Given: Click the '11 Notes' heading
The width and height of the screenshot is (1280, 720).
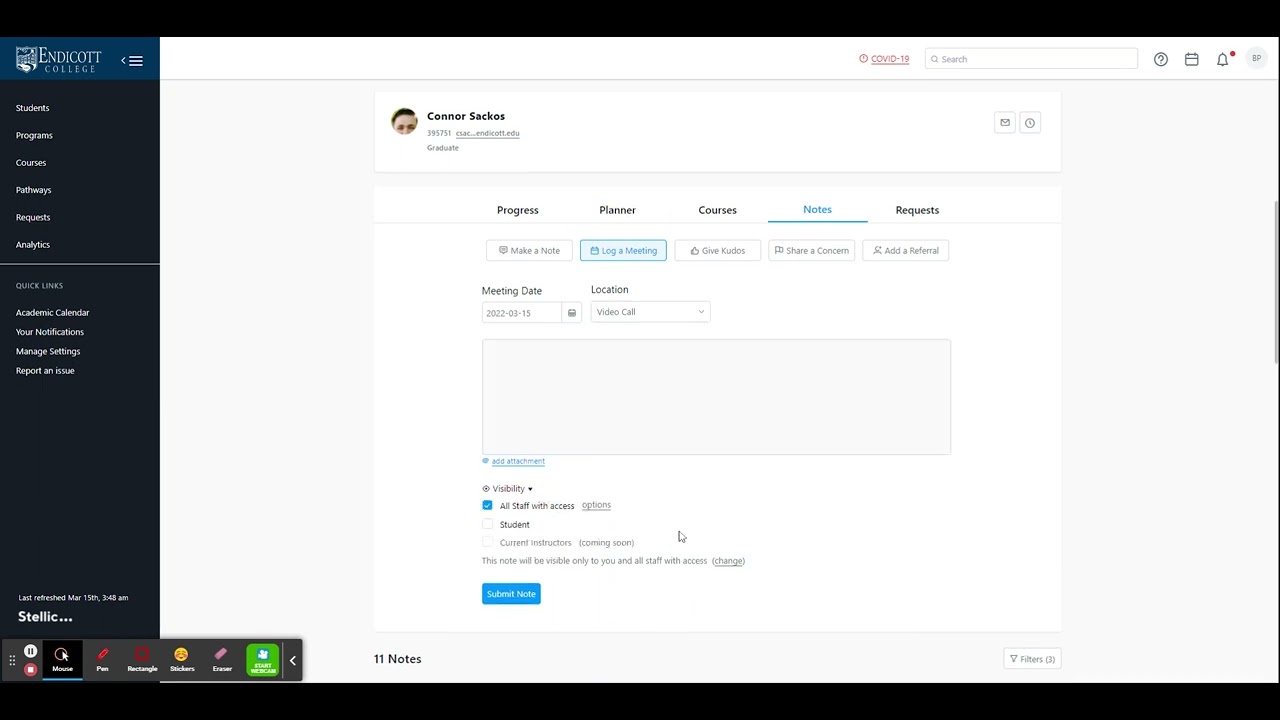Looking at the screenshot, I should pos(397,659).
